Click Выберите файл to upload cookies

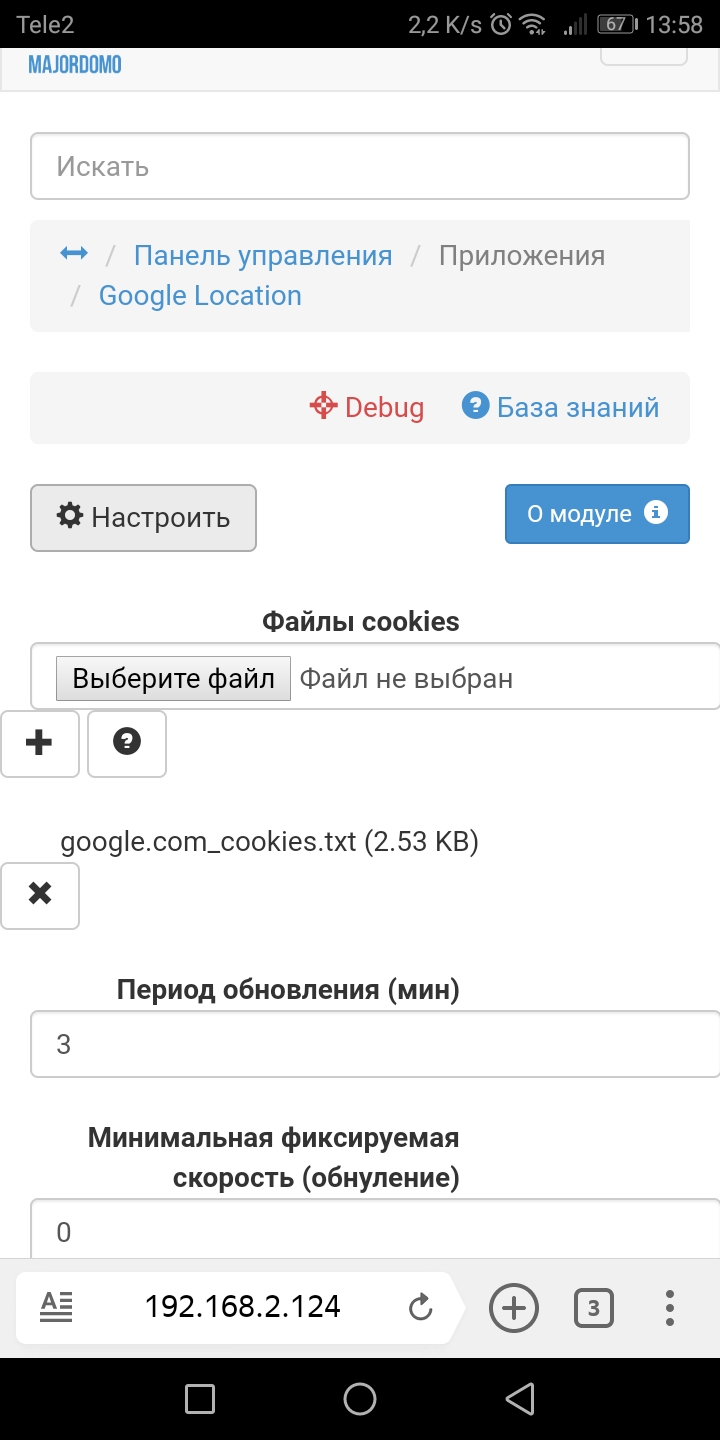(171, 677)
